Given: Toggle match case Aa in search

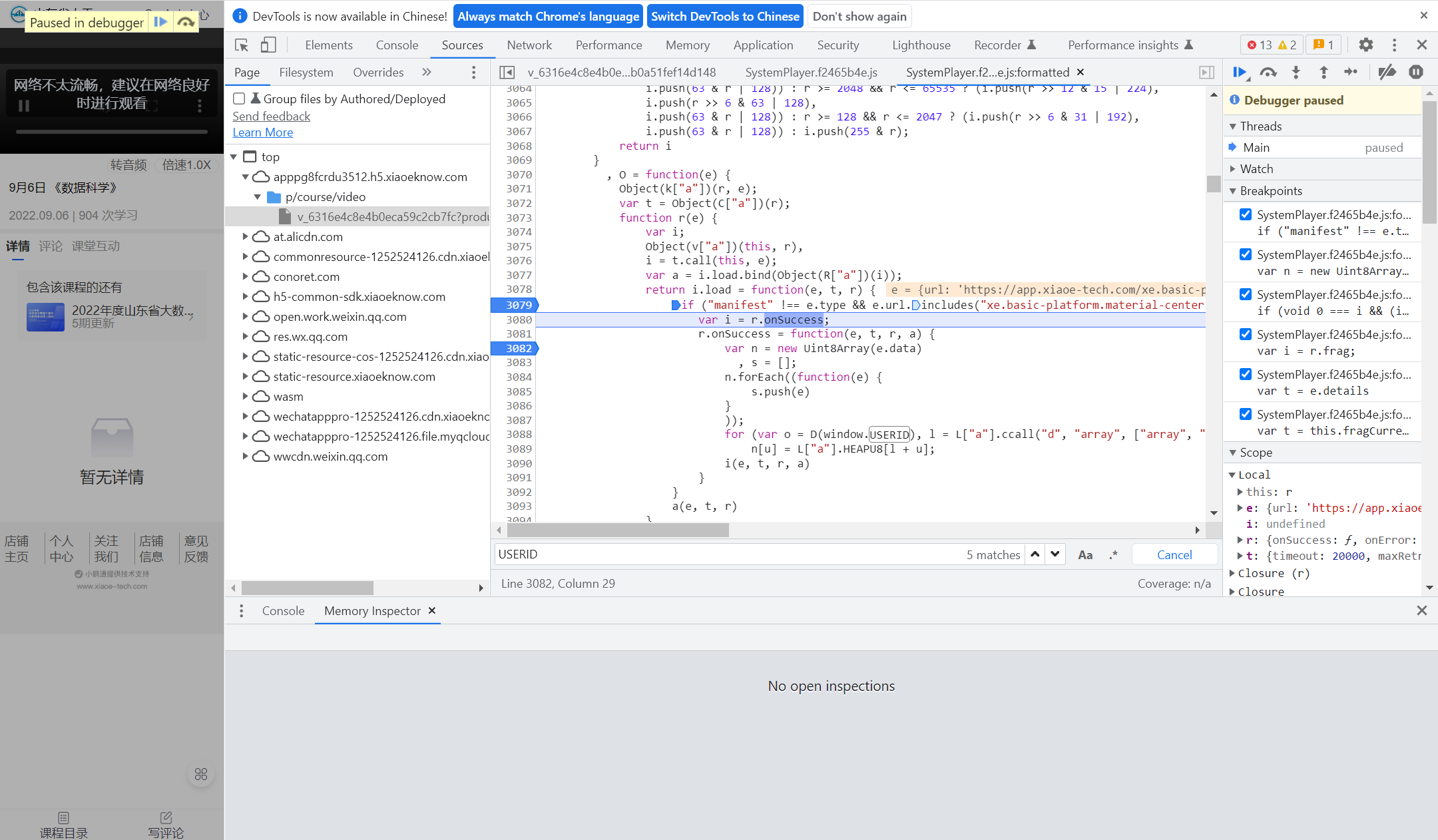Looking at the screenshot, I should [x=1084, y=555].
